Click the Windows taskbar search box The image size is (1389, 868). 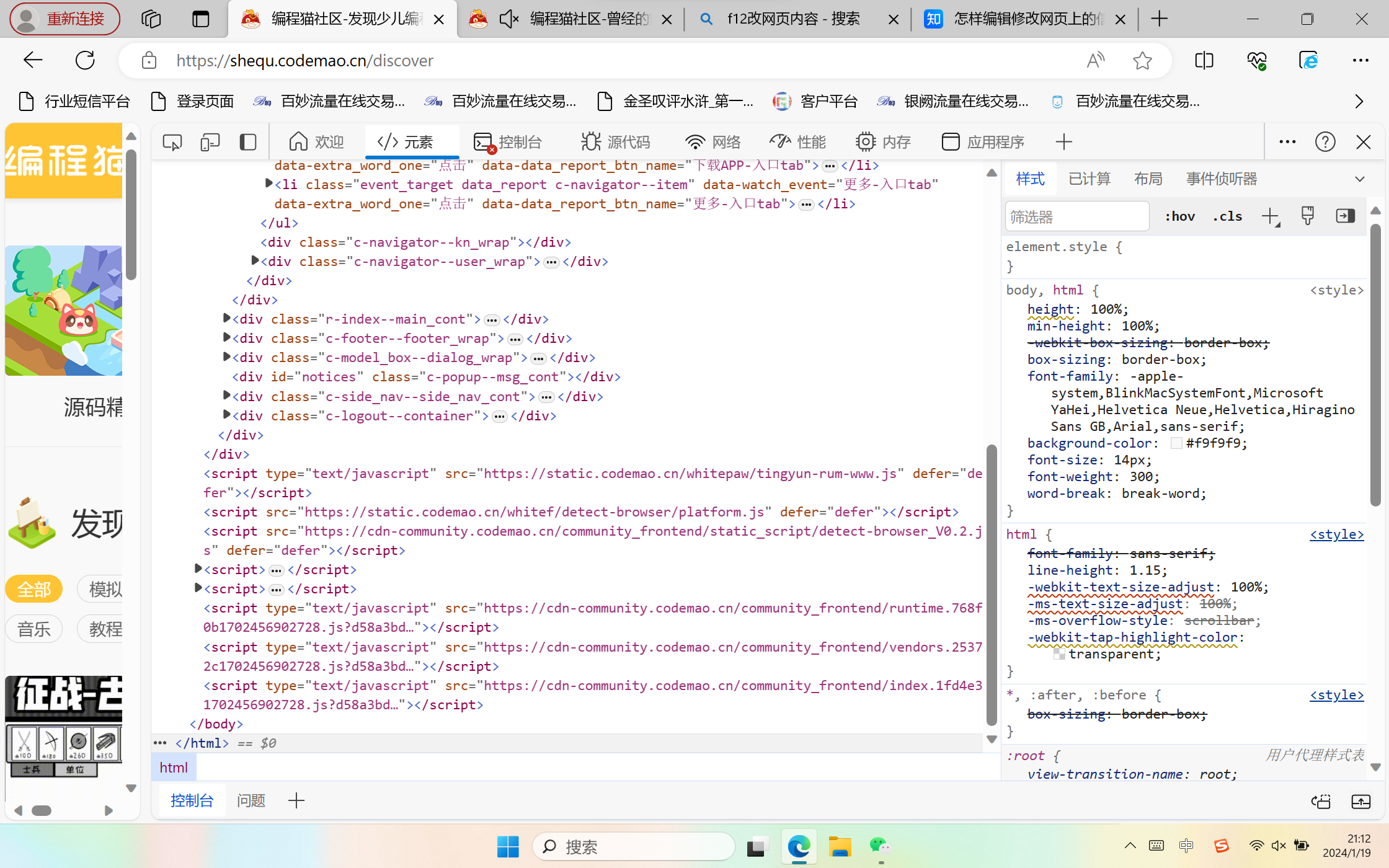click(633, 846)
